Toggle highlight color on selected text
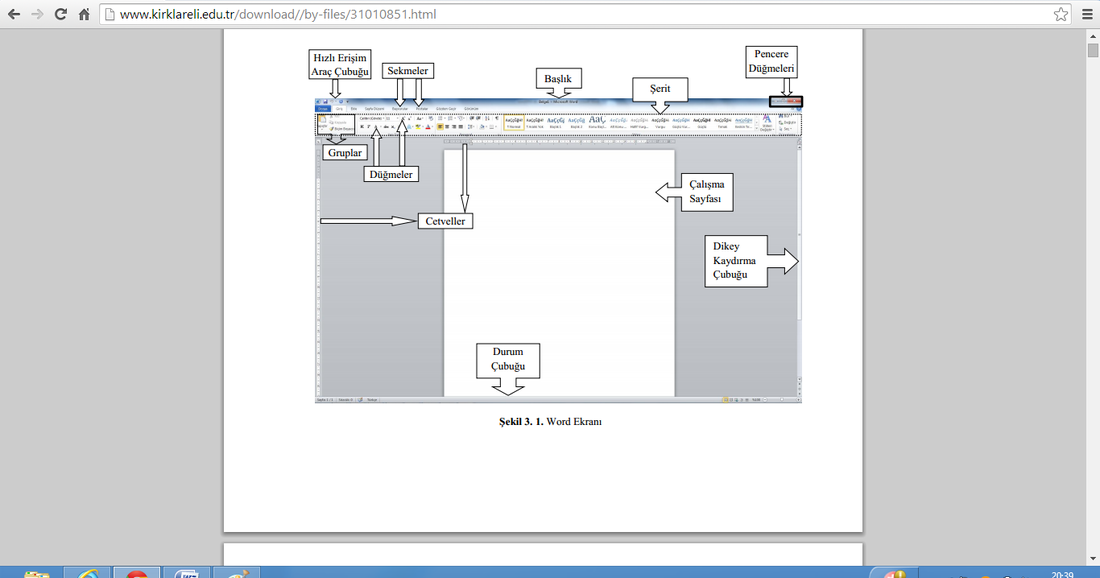The width and height of the screenshot is (1100, 578). point(417,127)
